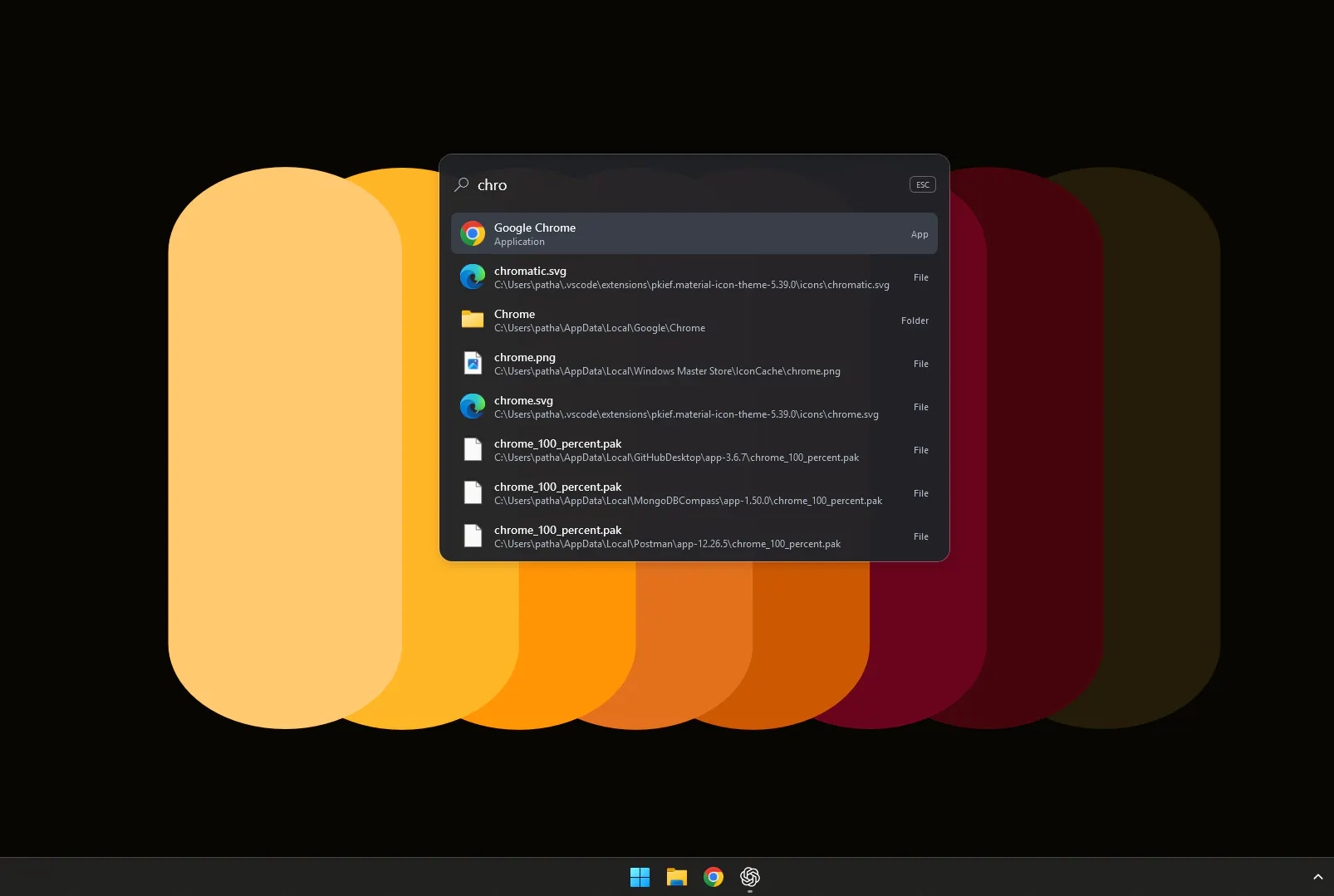Image resolution: width=1334 pixels, height=896 pixels.
Task: Click the path C:\Users\patha\AppData\Local\Google\Chrome
Action: (600, 328)
